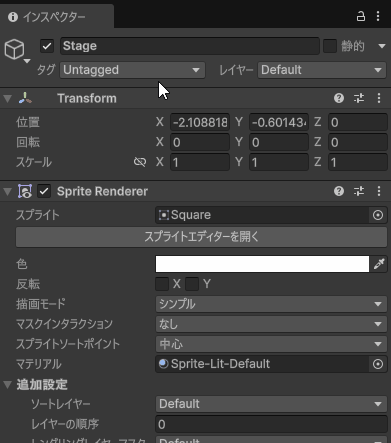Select the Inspector (インスペクター) tab
This screenshot has height=443, width=391.
point(57,17)
